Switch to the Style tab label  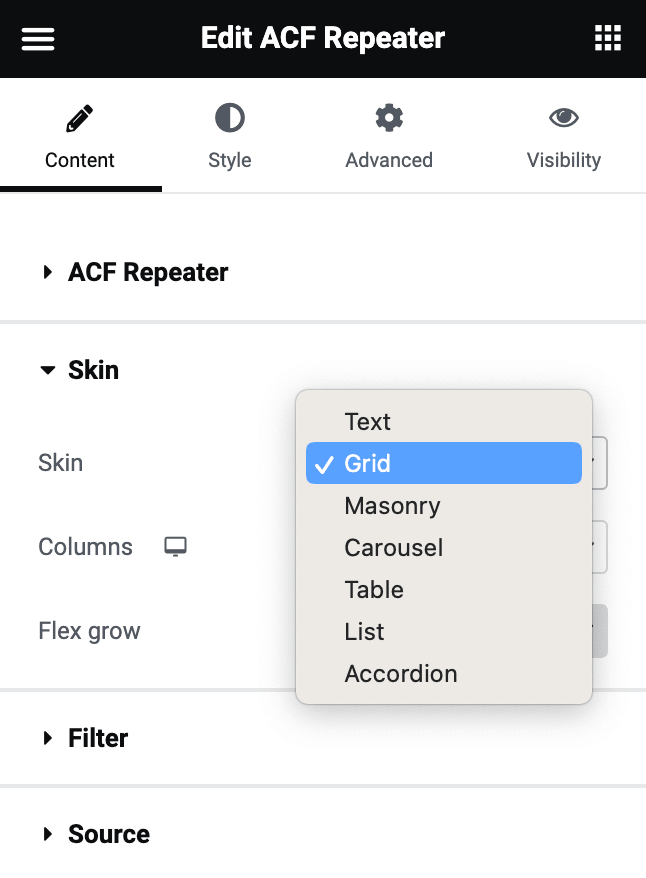[x=230, y=160]
